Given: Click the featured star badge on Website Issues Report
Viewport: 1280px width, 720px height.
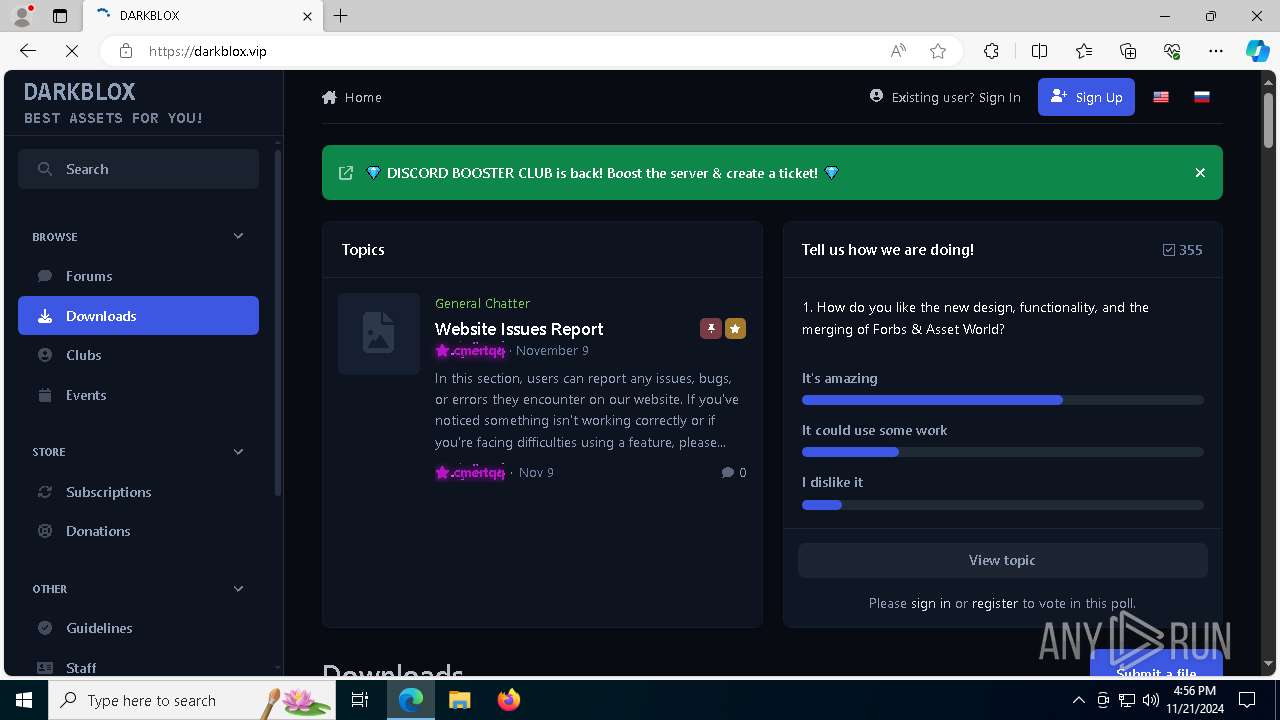Looking at the screenshot, I should [x=735, y=329].
